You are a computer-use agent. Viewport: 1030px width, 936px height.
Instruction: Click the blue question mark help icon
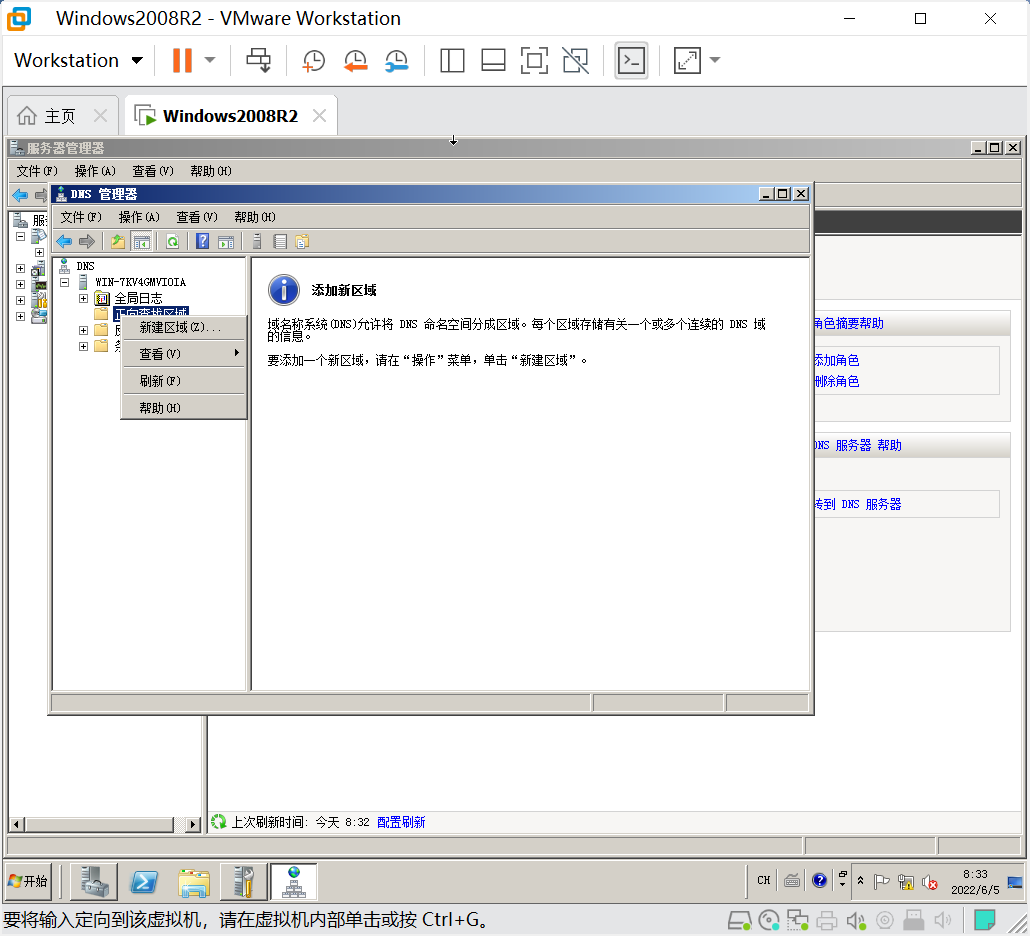pos(202,242)
